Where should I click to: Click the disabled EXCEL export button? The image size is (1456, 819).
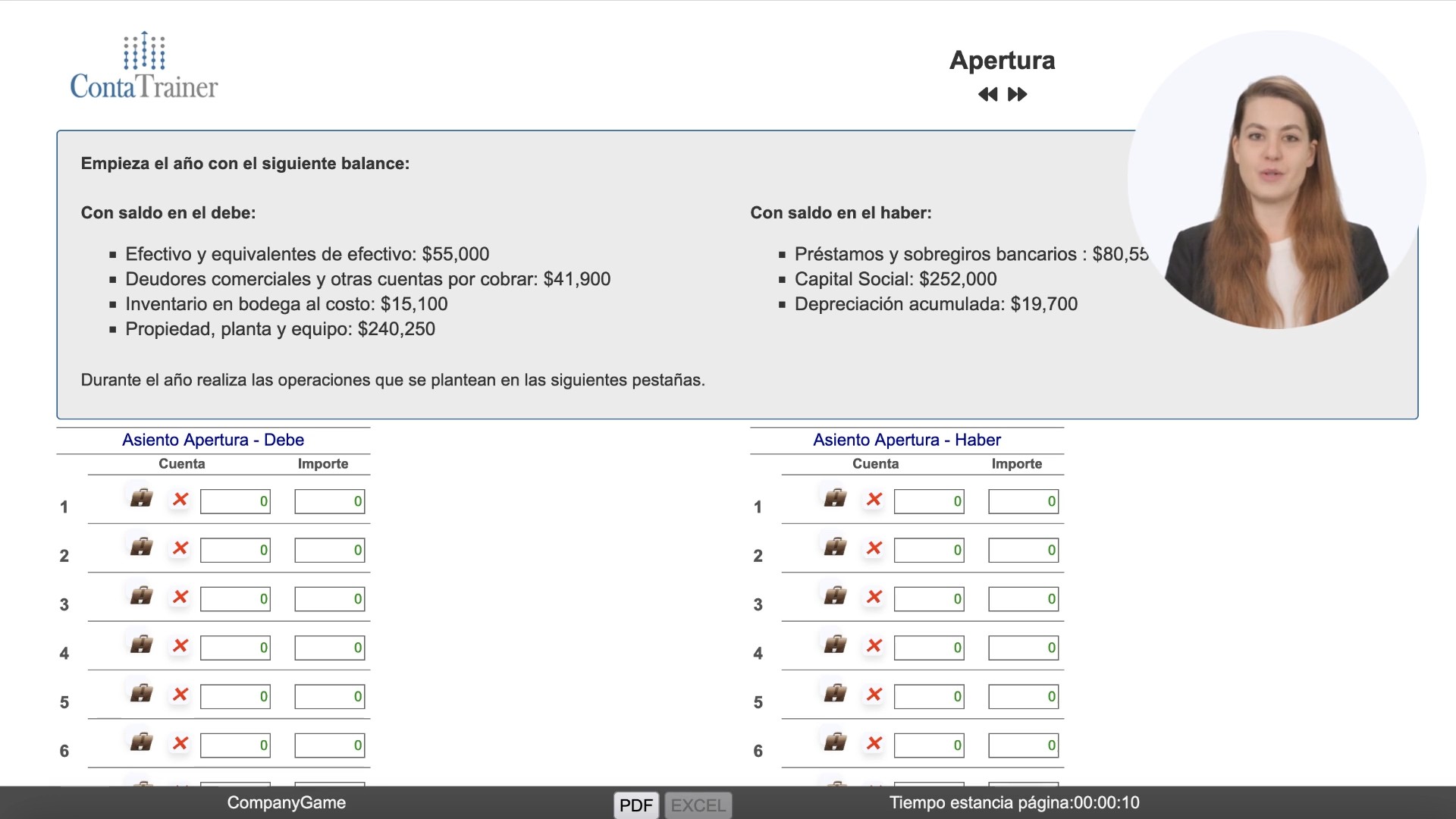tap(698, 805)
